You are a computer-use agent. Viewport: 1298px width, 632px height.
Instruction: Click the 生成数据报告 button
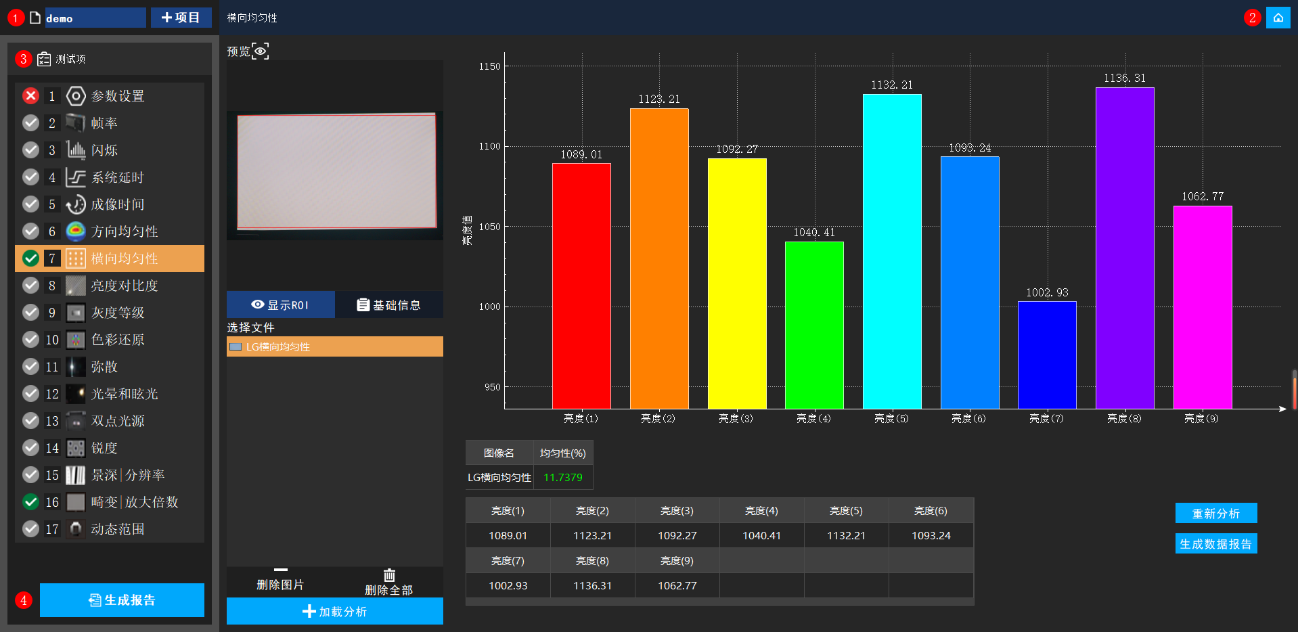(1215, 544)
